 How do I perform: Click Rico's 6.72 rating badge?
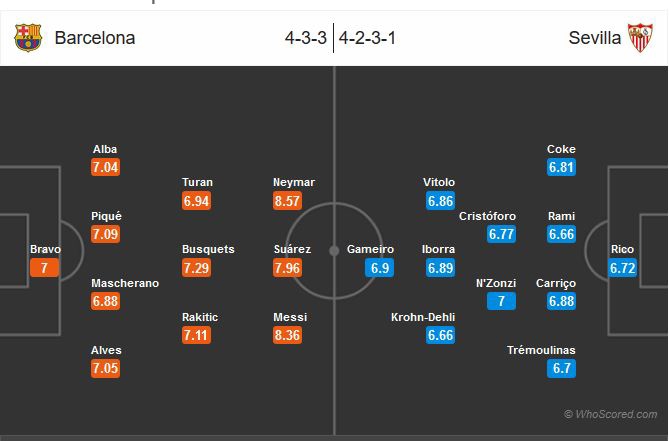pos(623,268)
